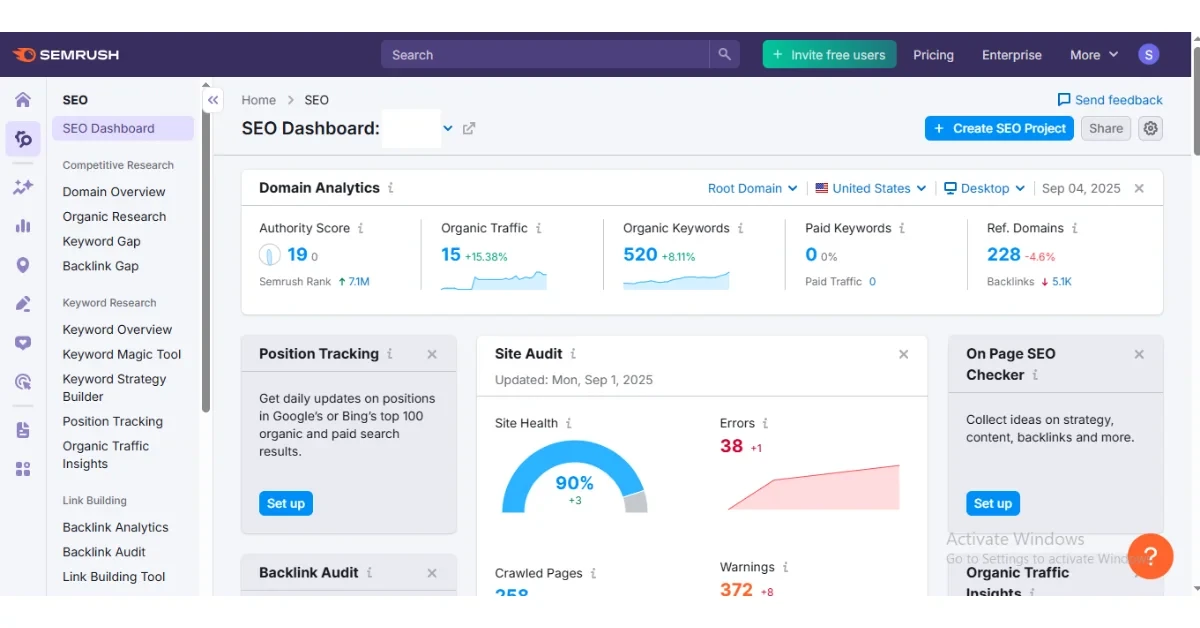Open dashboard settings gear
This screenshot has width=1200, height=628.
tap(1151, 128)
